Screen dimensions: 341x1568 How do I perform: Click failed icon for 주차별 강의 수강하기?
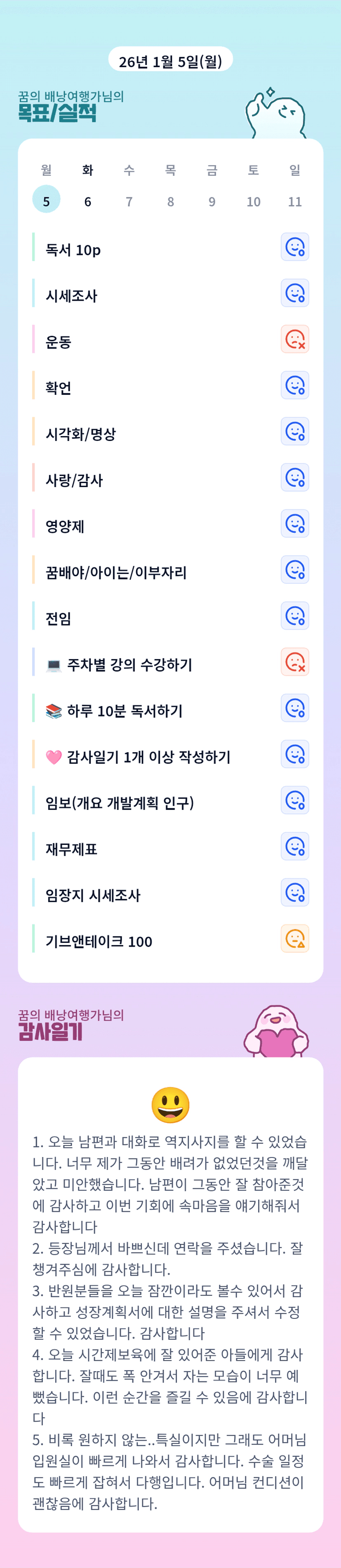(295, 662)
